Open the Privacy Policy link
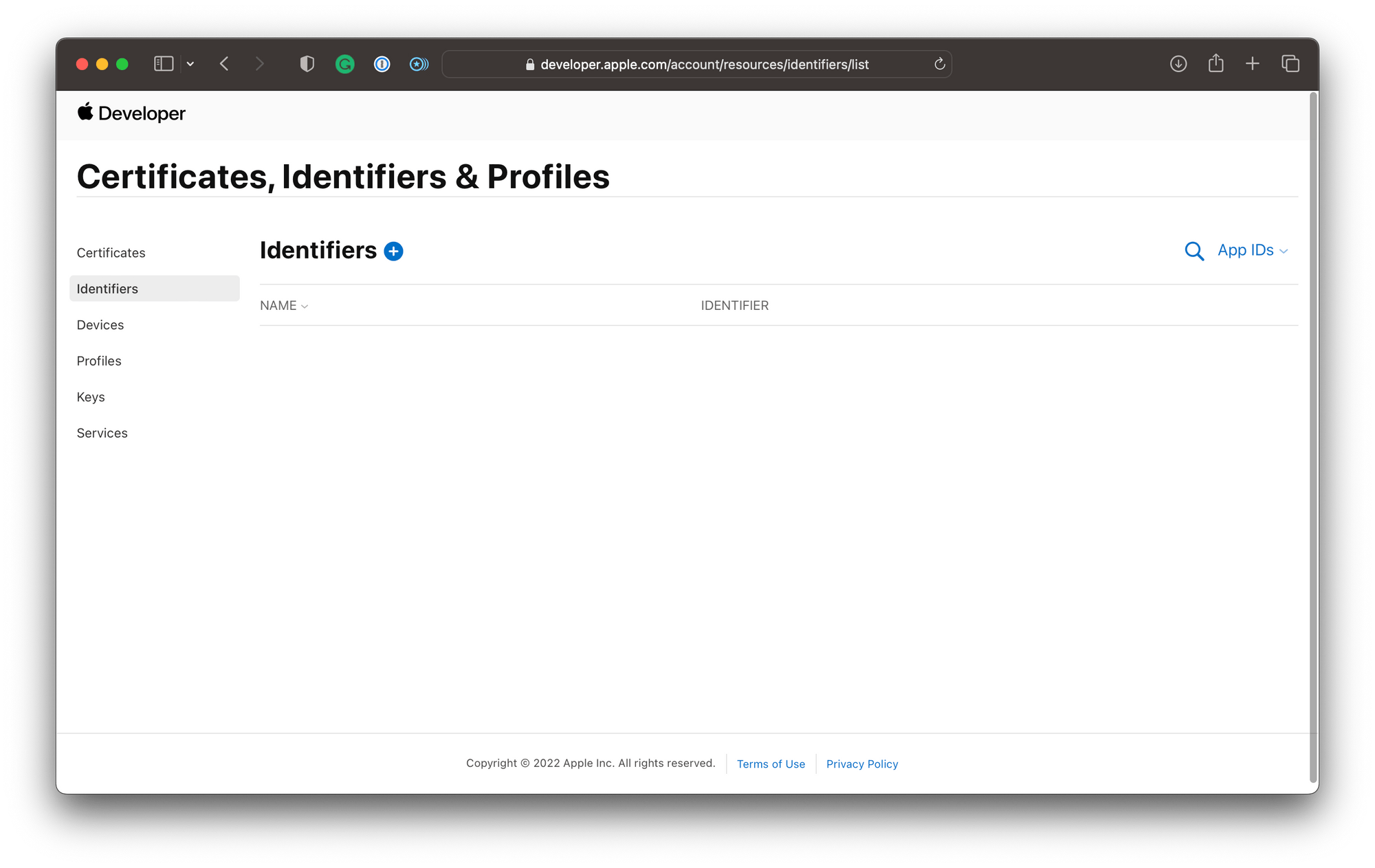The width and height of the screenshot is (1375, 868). point(861,764)
